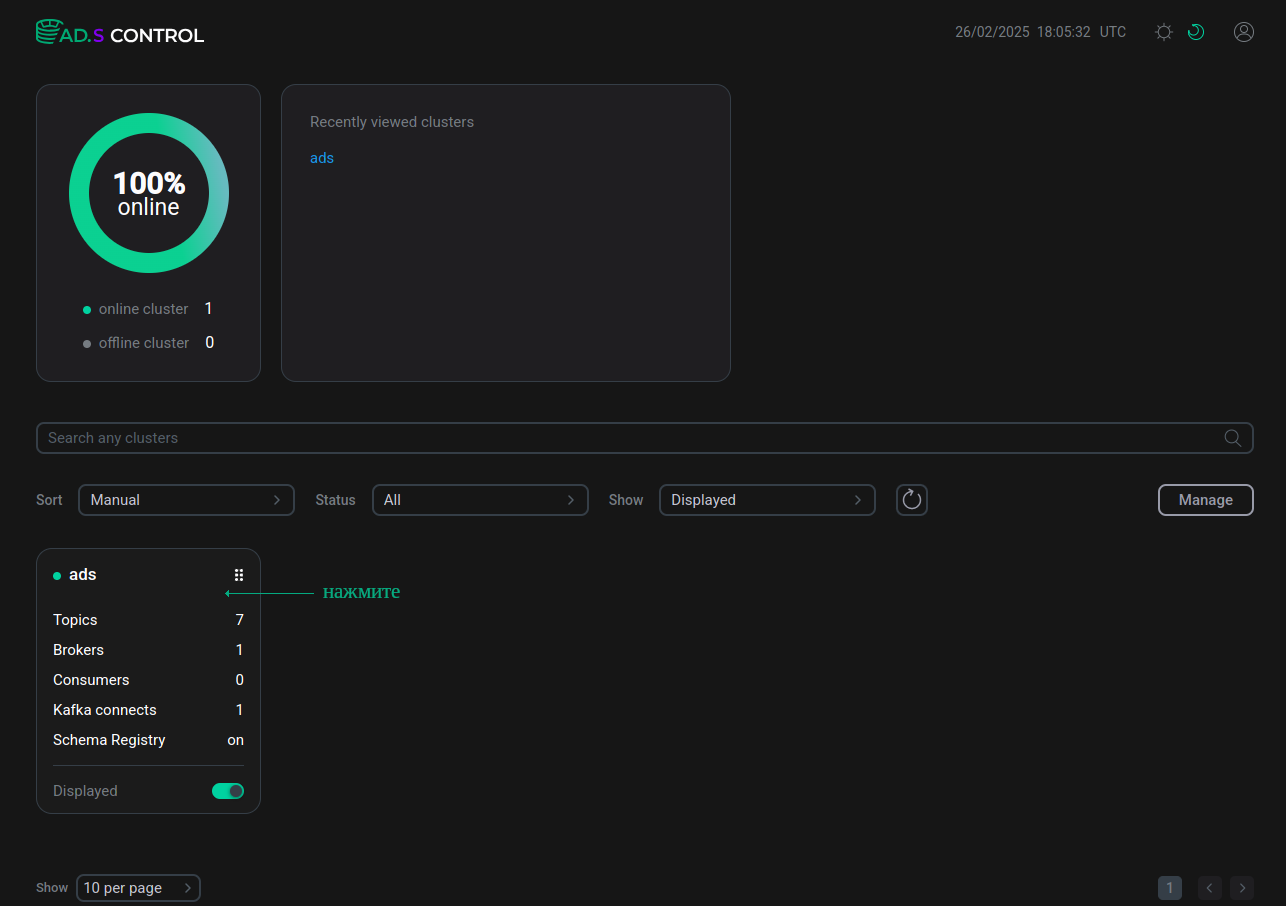Viewport: 1286px width, 906px height.
Task: Click the green status dot beside ads
Action: pyautogui.click(x=57, y=576)
